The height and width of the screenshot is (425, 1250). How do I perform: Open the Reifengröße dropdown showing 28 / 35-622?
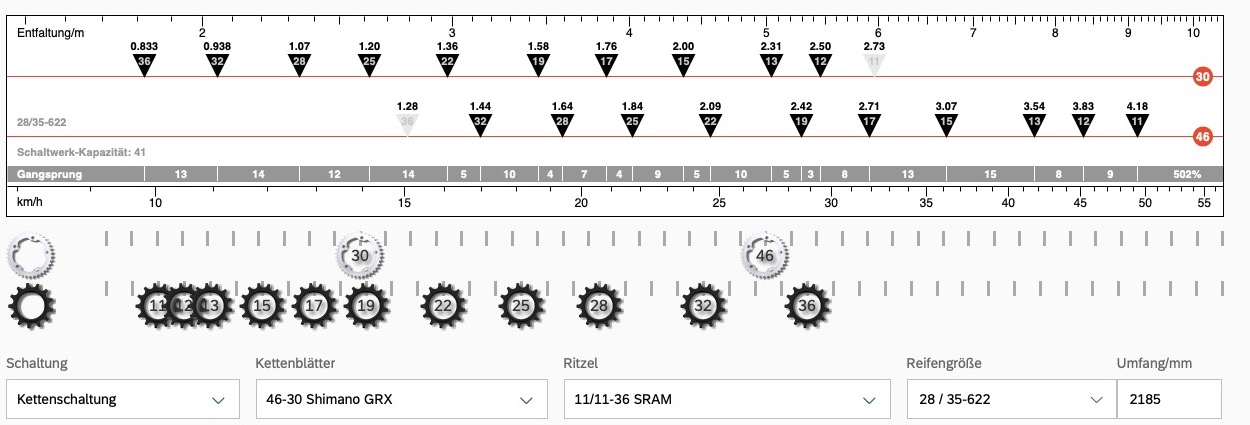point(1011,399)
